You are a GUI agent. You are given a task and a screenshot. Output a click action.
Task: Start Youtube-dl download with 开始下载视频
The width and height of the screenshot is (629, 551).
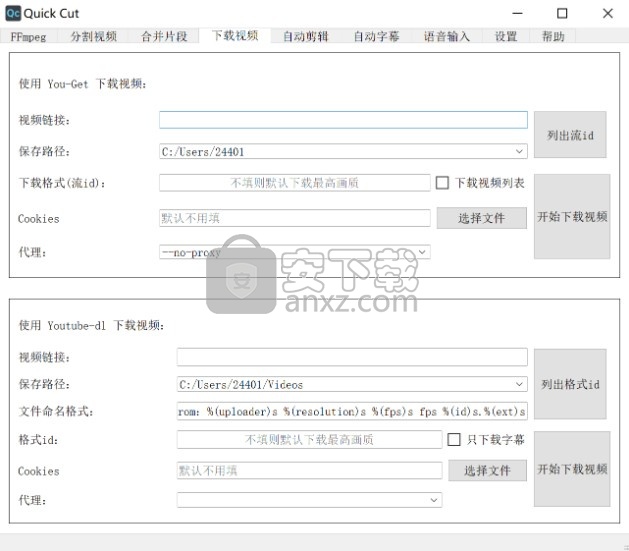pyautogui.click(x=572, y=469)
